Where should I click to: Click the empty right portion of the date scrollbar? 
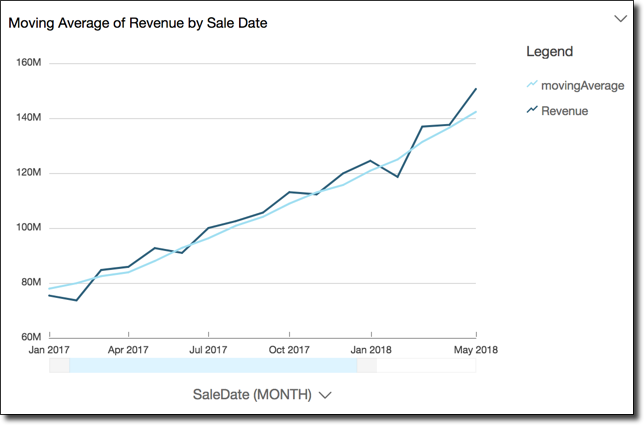tap(425, 366)
